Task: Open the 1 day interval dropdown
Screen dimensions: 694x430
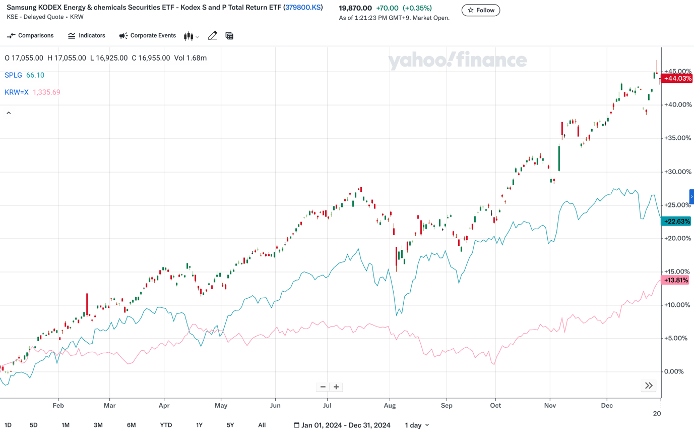Action: [417, 425]
